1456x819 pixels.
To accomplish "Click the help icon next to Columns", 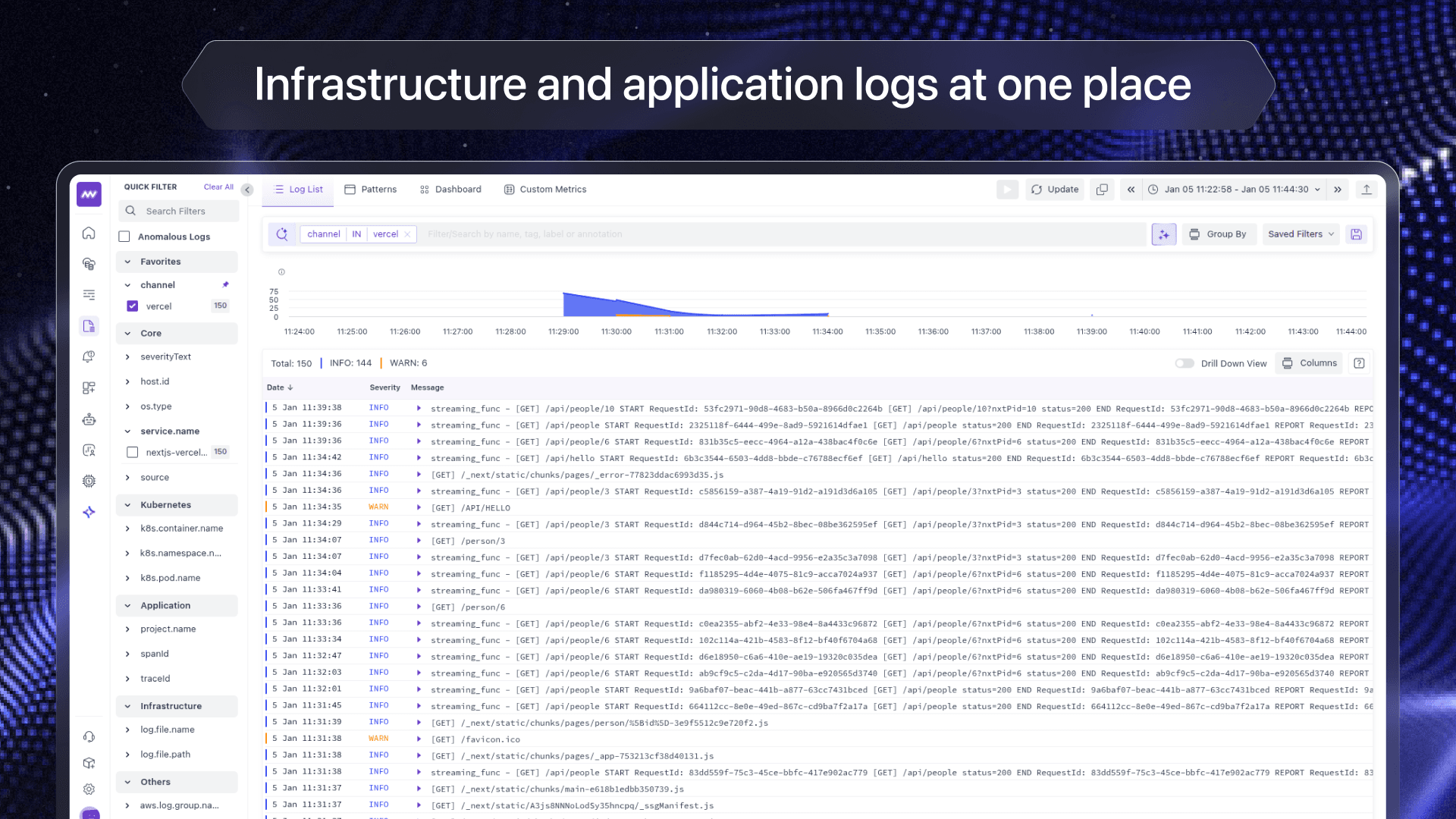I will tap(1359, 363).
